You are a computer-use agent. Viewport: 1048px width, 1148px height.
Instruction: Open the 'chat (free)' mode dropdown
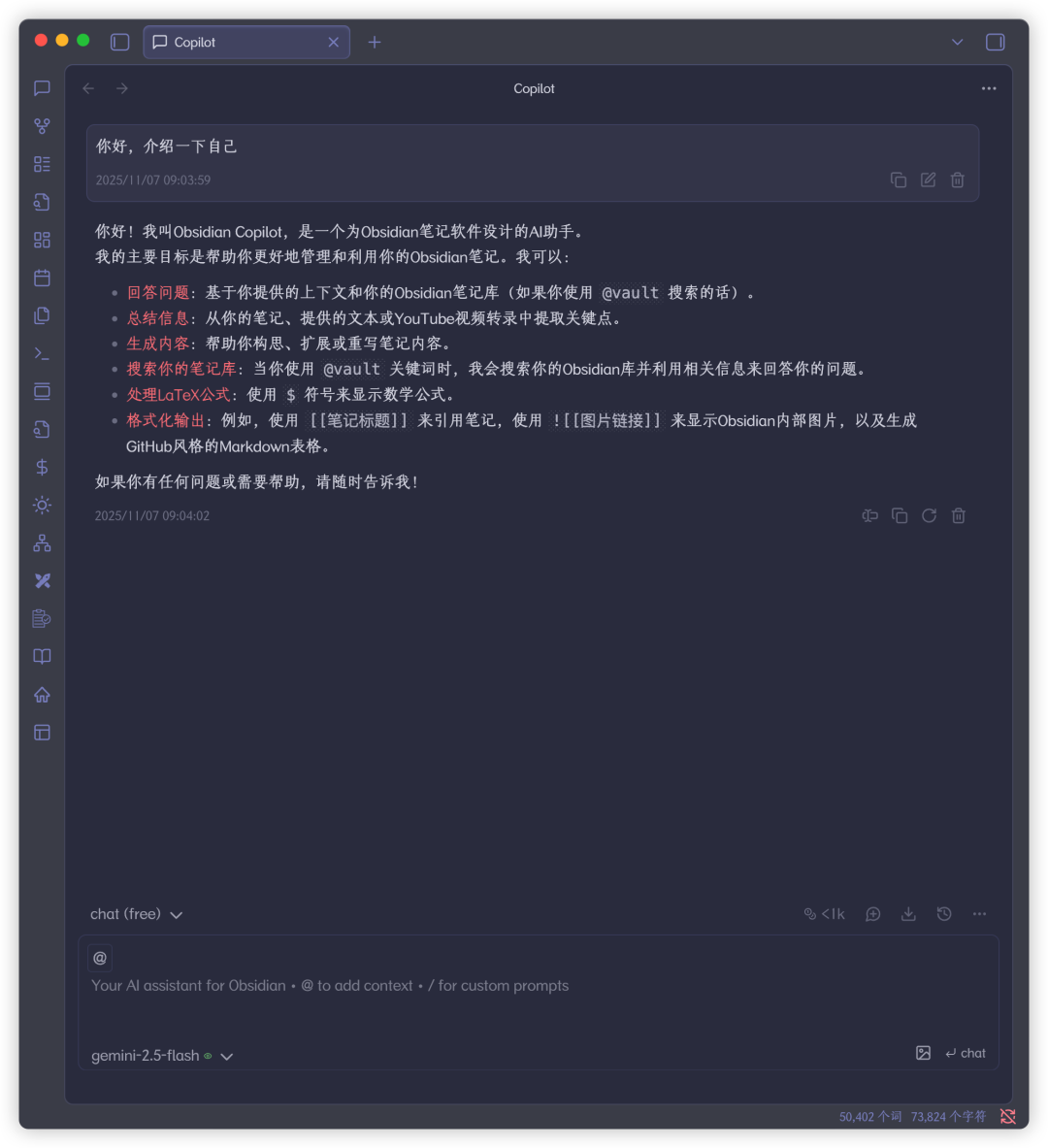[x=136, y=913]
